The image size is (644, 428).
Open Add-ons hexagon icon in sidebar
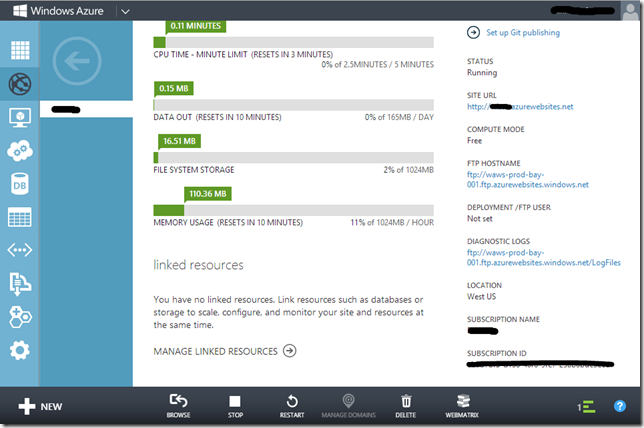pos(20,317)
